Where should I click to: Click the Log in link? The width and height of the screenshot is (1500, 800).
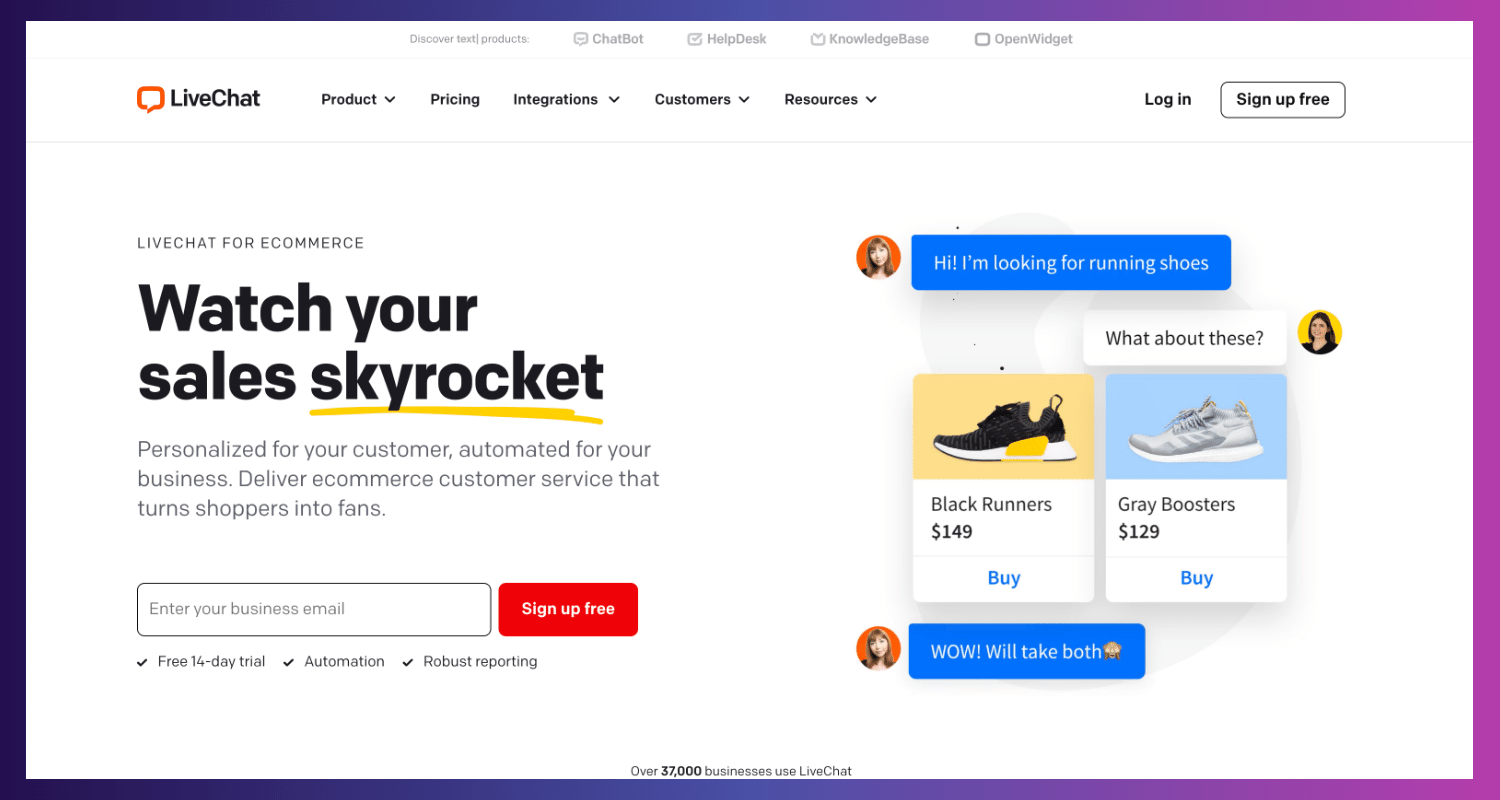tap(1168, 99)
